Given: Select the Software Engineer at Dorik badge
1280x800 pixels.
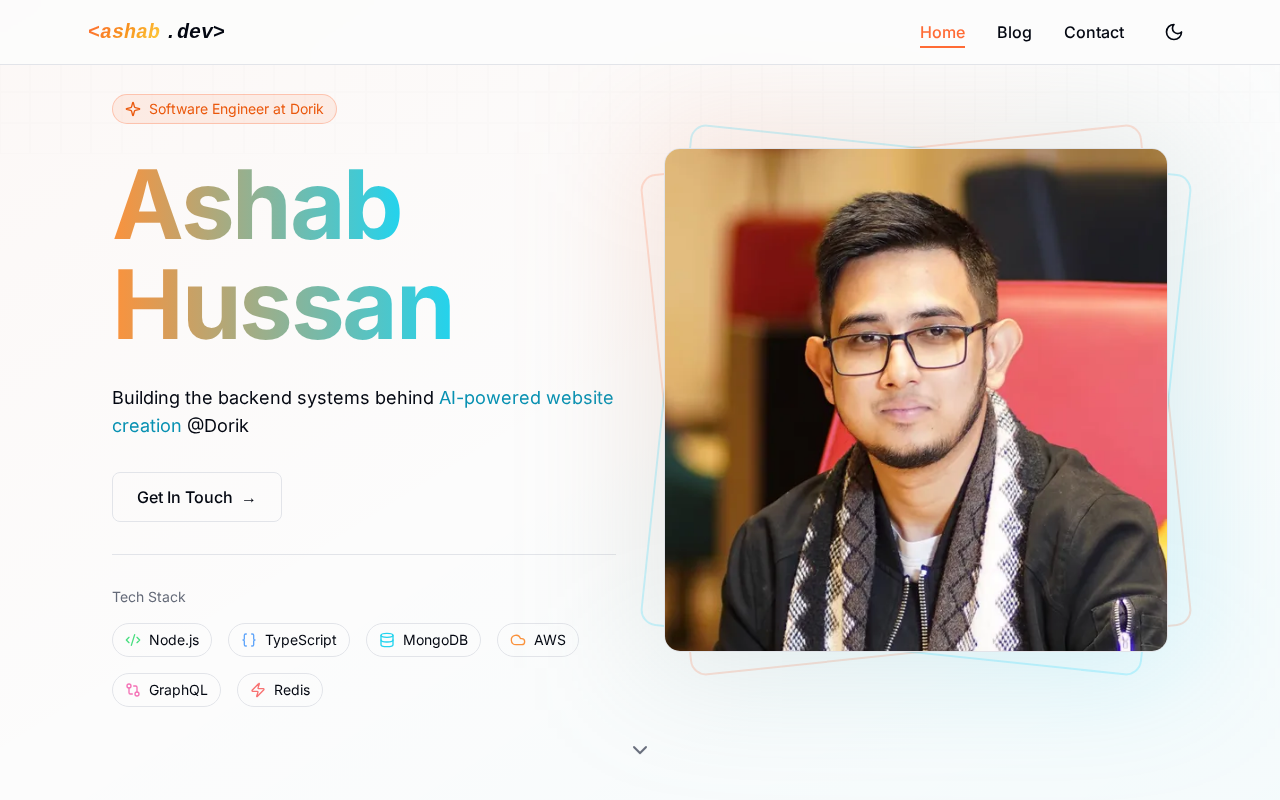Looking at the screenshot, I should [x=224, y=109].
